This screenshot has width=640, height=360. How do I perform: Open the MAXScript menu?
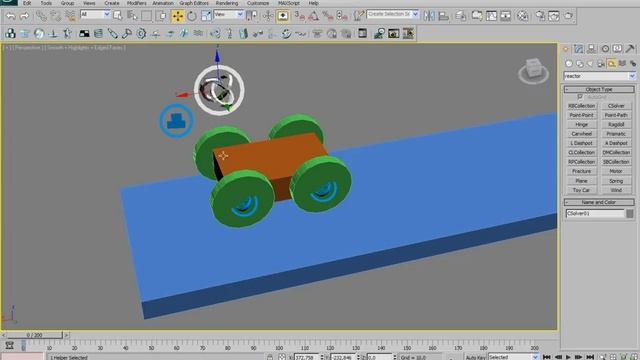[x=289, y=3]
